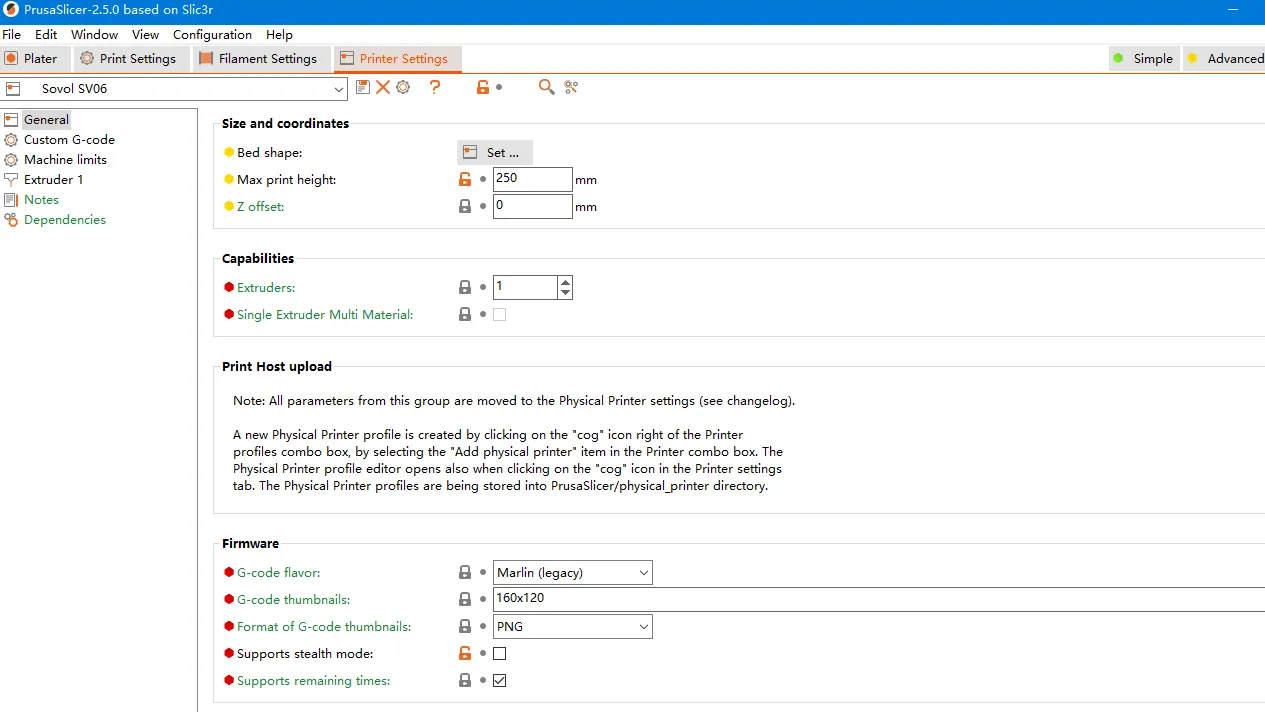Click the Bed shape Set button
This screenshot has height=712, width=1265.
pyautogui.click(x=495, y=153)
